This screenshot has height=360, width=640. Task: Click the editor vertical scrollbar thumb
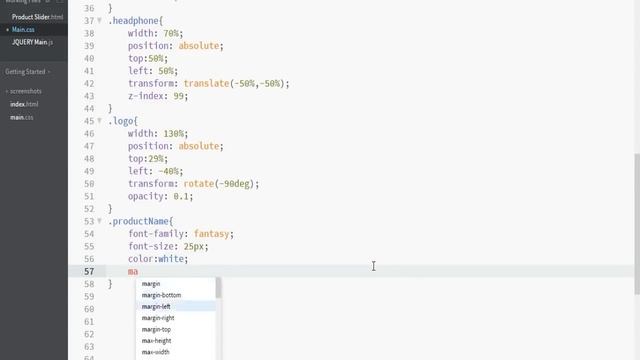point(637,224)
